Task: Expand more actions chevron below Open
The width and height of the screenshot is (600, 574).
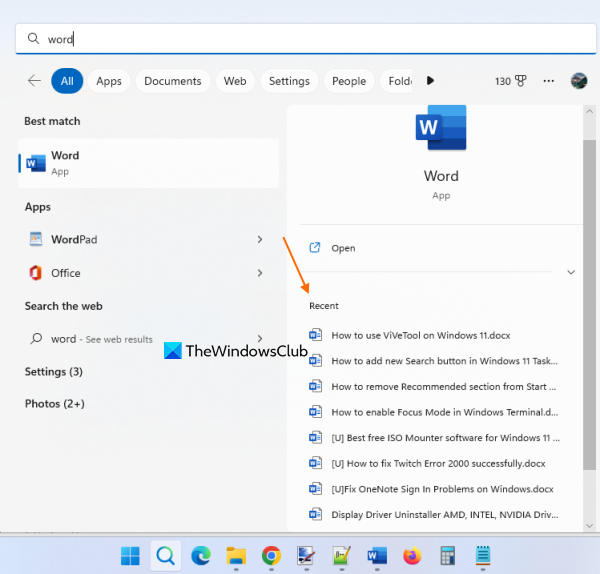Action: click(x=571, y=272)
